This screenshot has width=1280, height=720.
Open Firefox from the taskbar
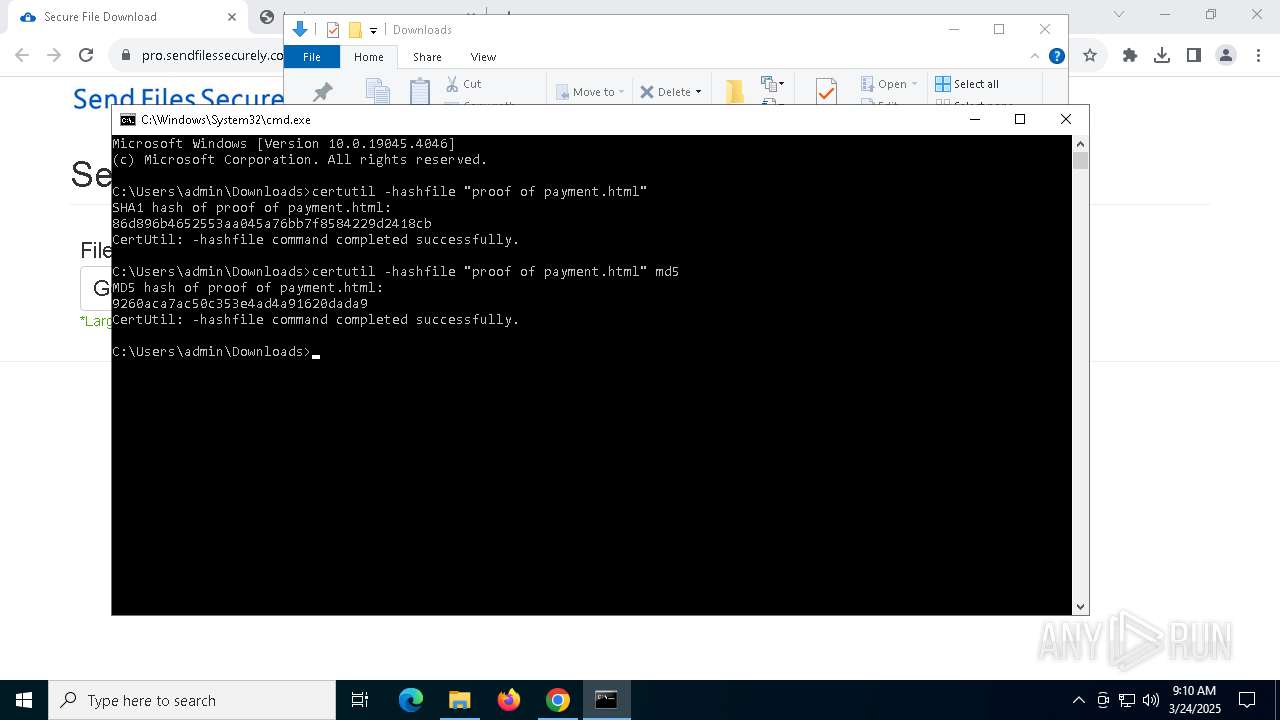pos(509,700)
